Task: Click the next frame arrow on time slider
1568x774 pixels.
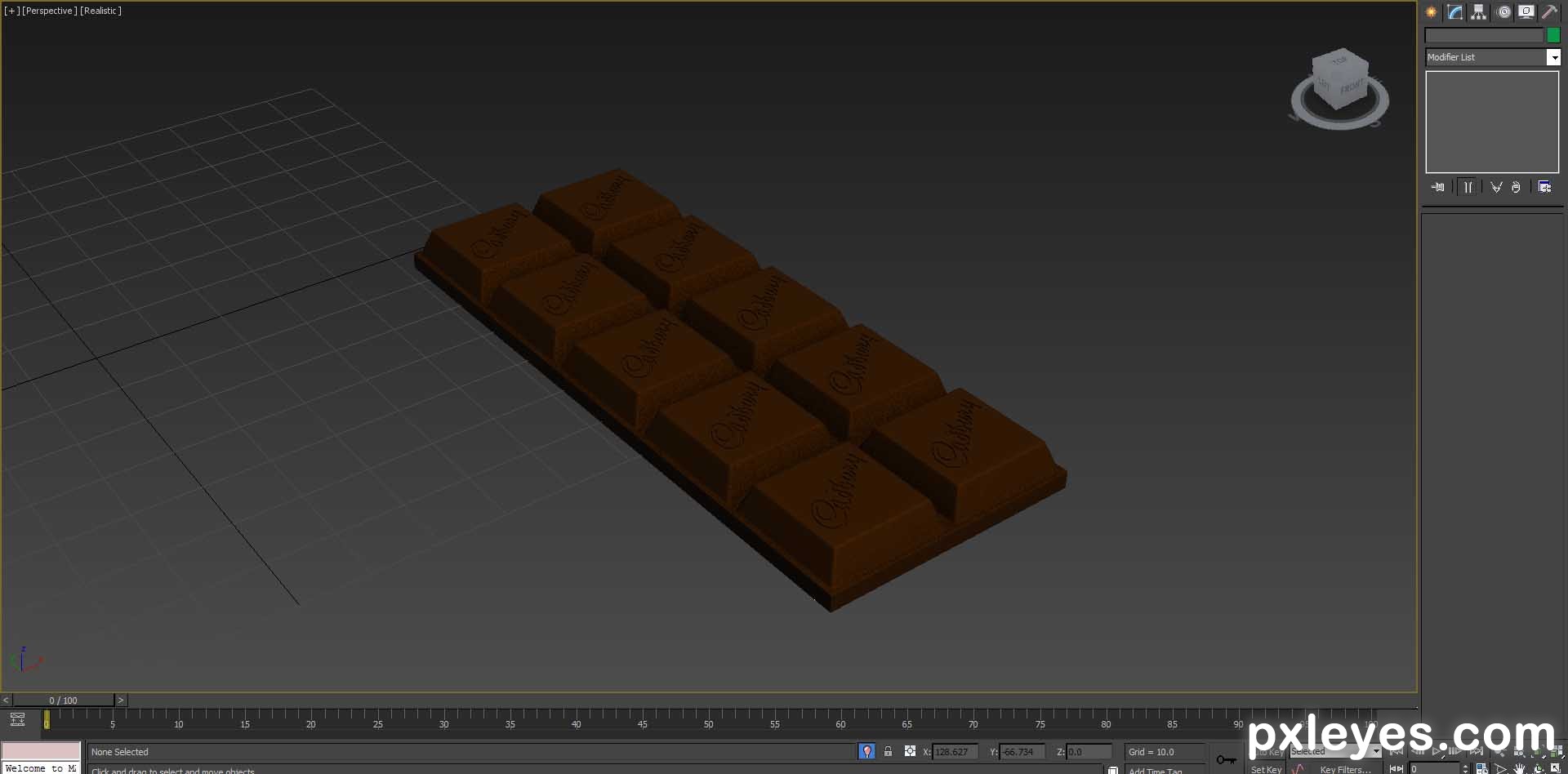Action: [x=121, y=700]
